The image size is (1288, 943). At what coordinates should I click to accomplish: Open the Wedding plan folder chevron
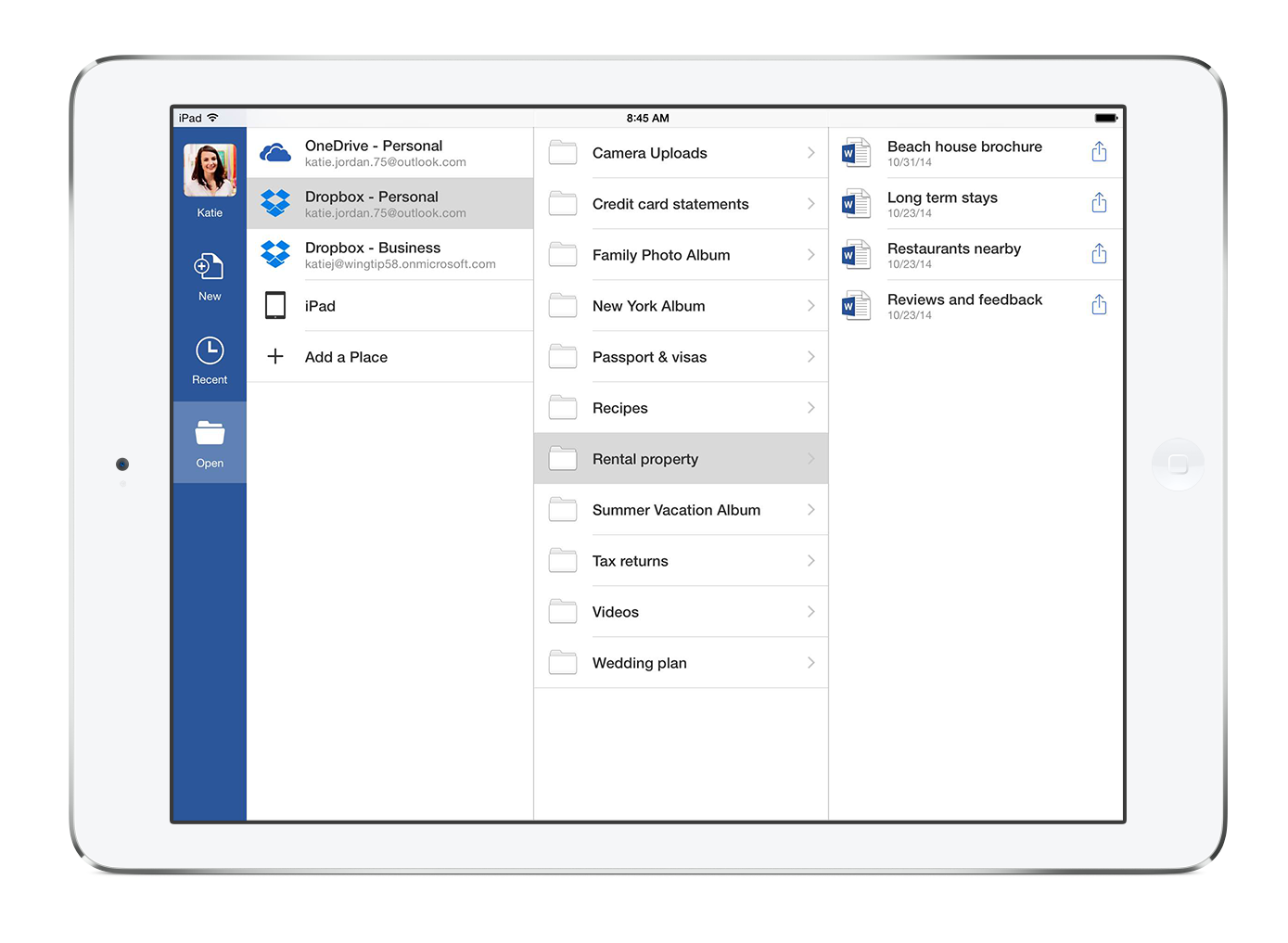tap(810, 662)
